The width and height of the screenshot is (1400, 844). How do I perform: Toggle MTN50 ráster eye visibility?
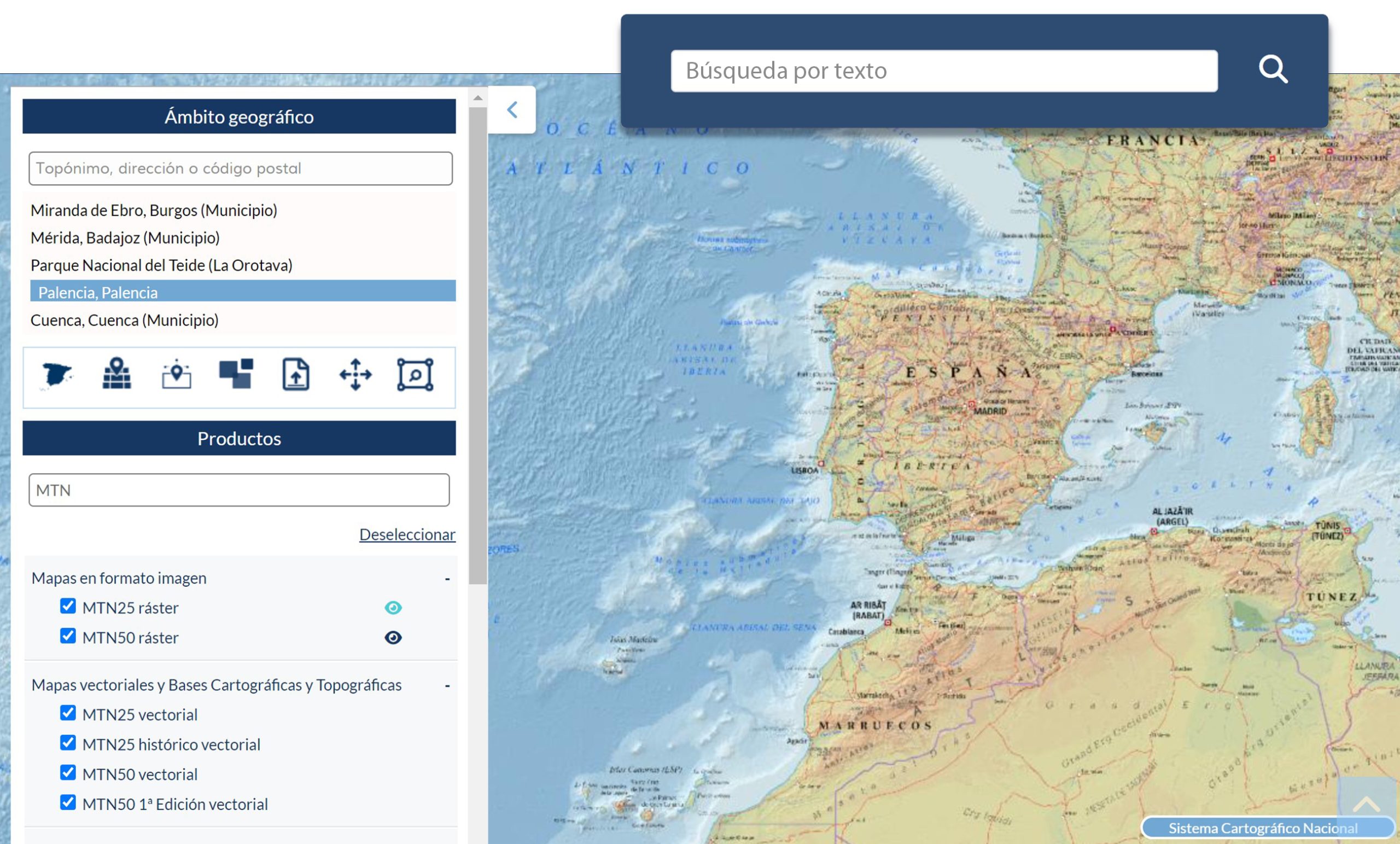point(393,638)
